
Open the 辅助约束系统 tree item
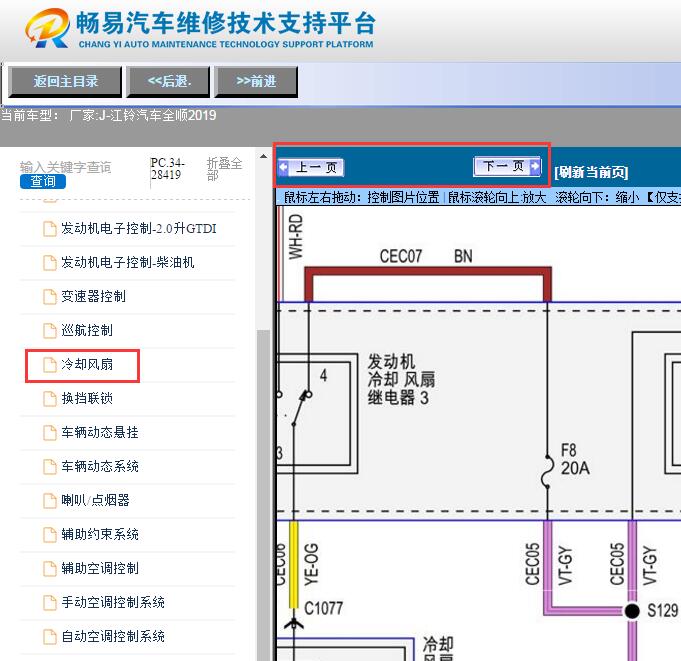(100, 534)
